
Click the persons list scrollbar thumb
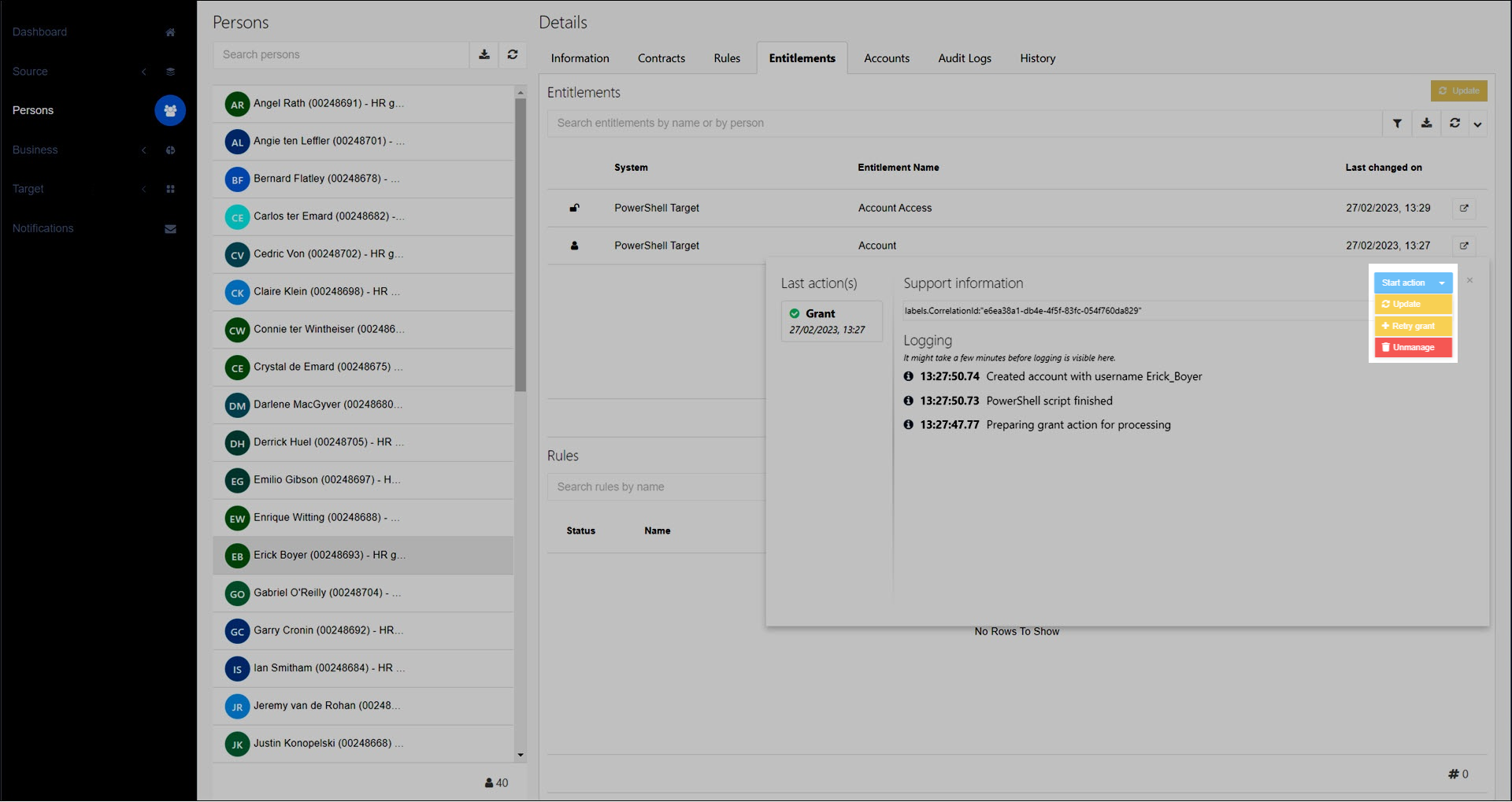(521, 244)
